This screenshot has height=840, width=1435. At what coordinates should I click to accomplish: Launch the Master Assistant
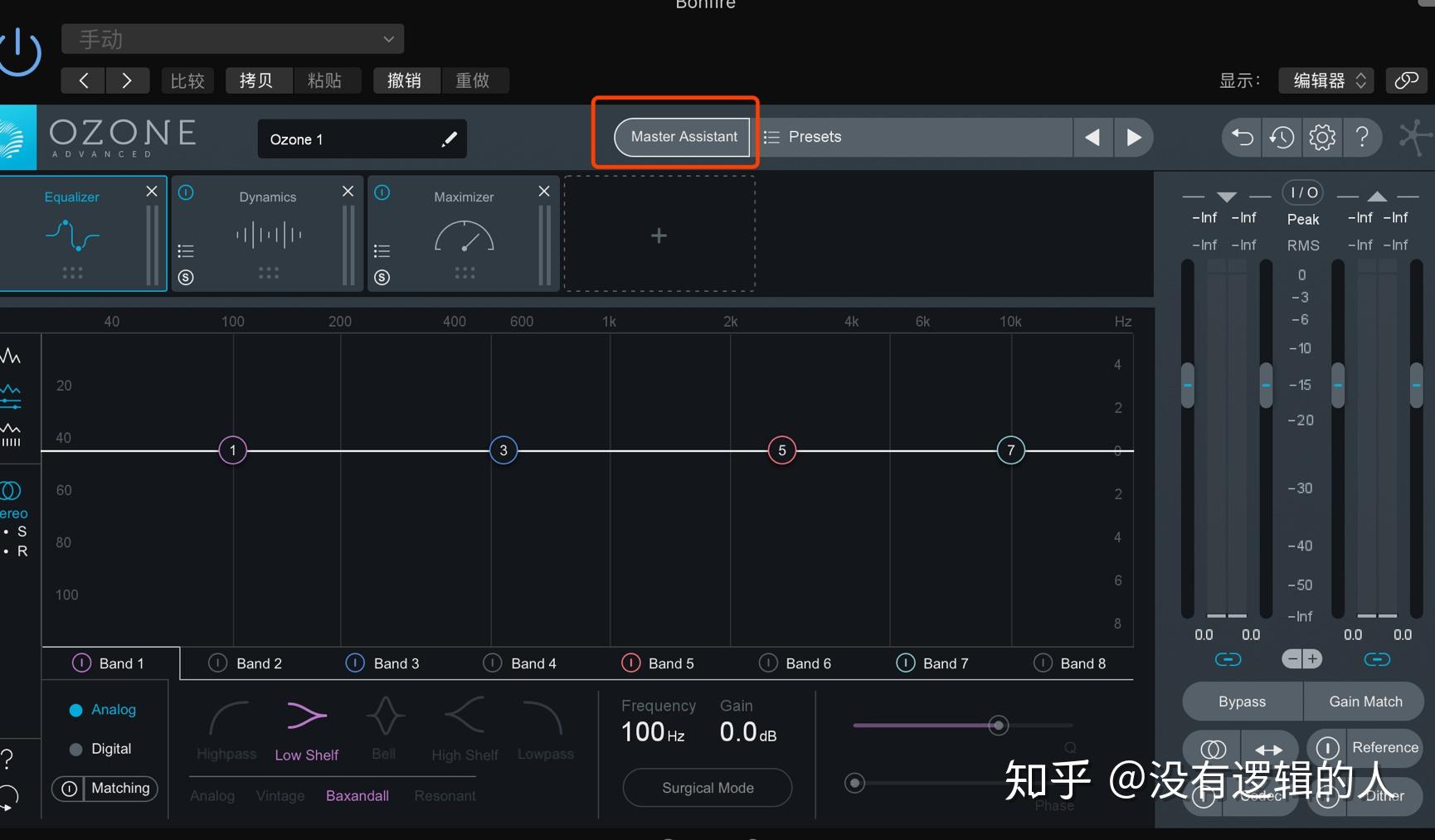coord(683,136)
